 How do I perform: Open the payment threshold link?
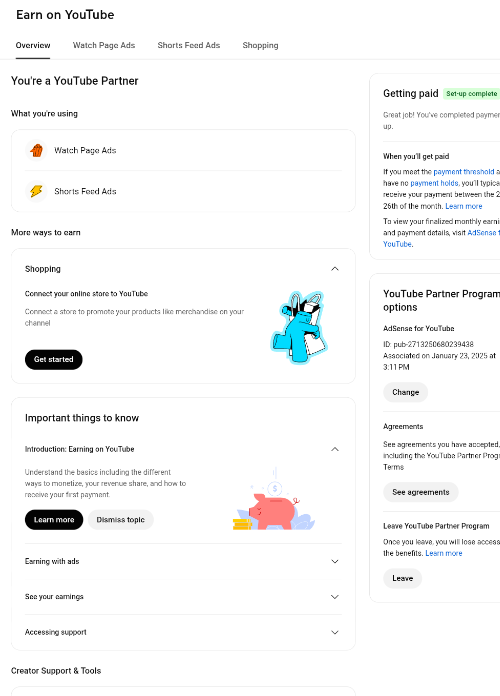point(464,172)
